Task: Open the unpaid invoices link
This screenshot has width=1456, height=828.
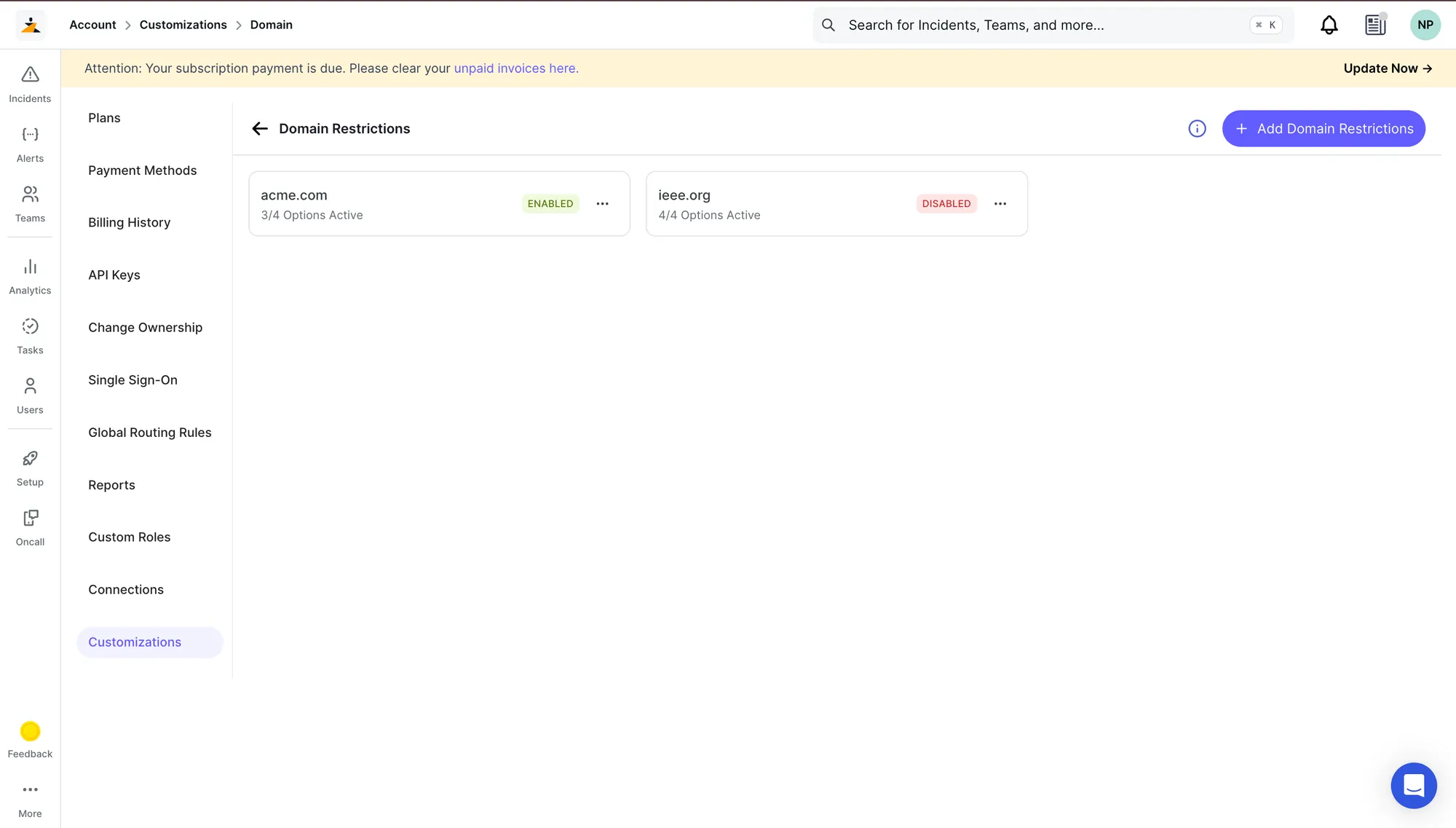Action: point(515,68)
